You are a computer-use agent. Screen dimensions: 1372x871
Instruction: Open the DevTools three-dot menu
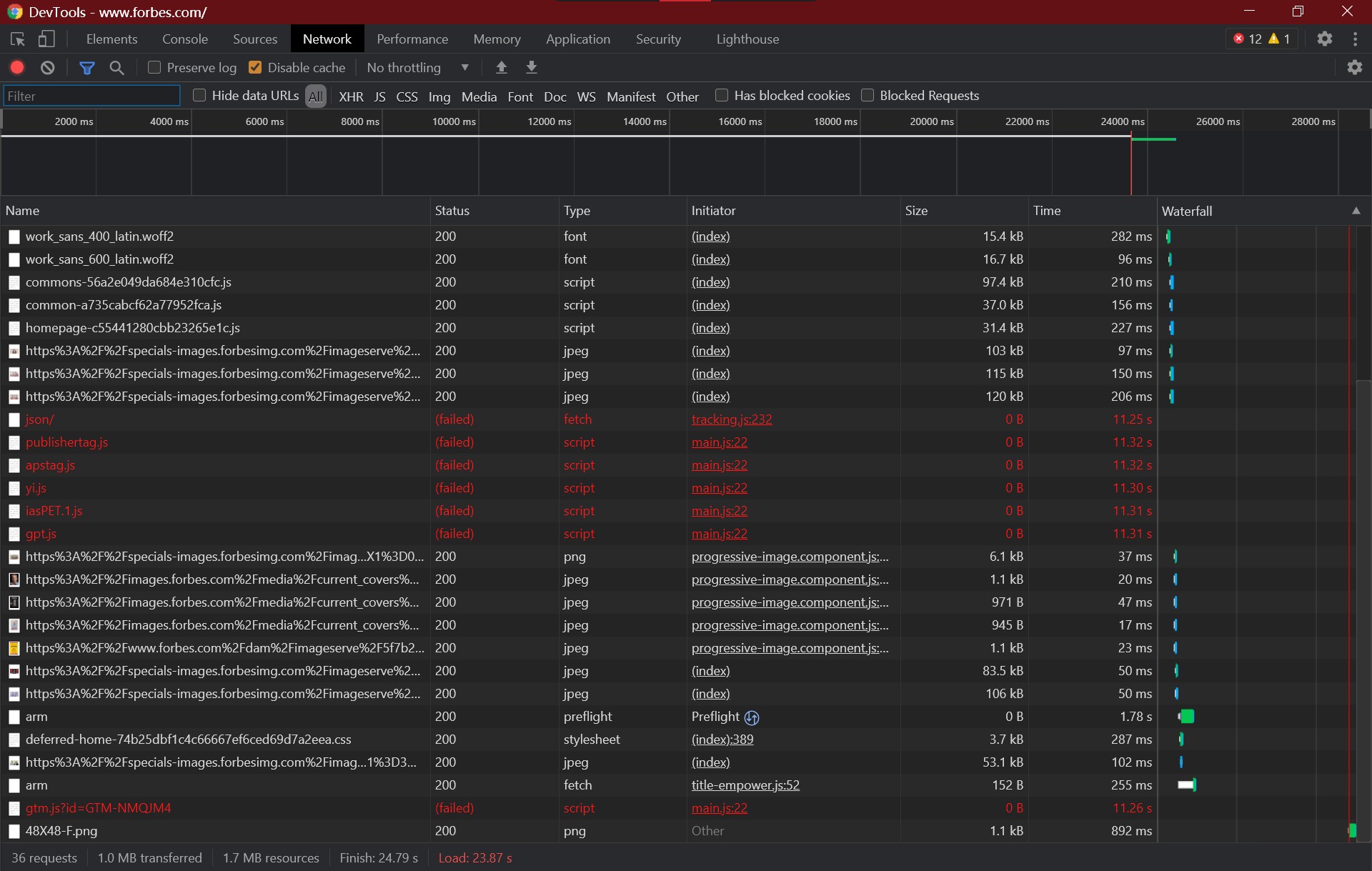pyautogui.click(x=1355, y=39)
